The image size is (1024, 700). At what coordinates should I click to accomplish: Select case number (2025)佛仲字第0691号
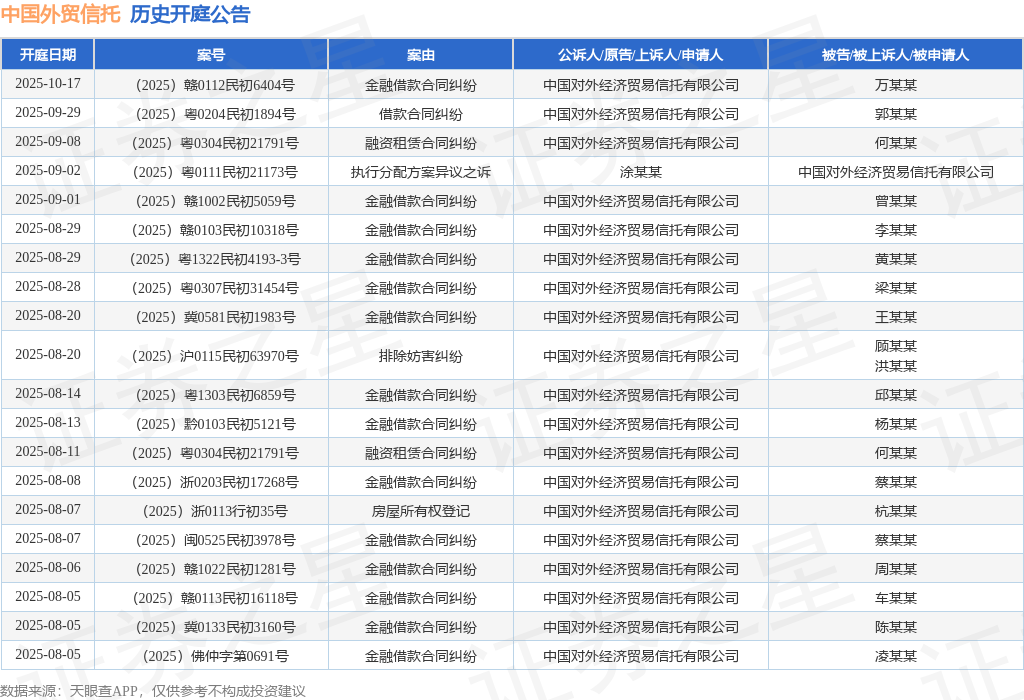click(x=215, y=656)
